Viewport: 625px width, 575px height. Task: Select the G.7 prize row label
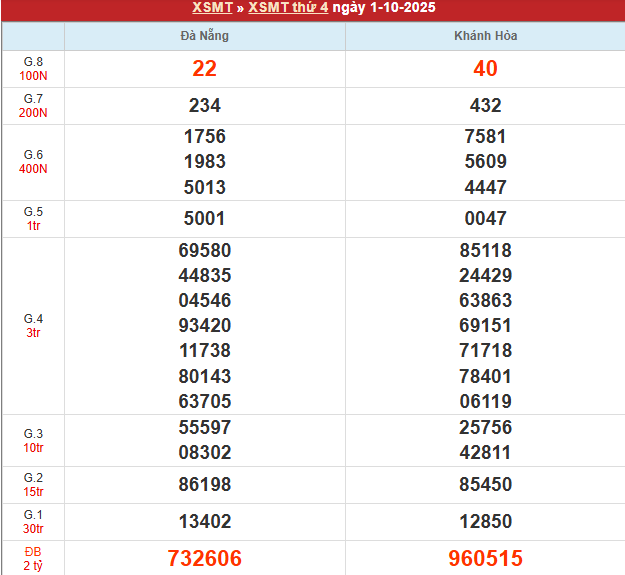(x=33, y=105)
